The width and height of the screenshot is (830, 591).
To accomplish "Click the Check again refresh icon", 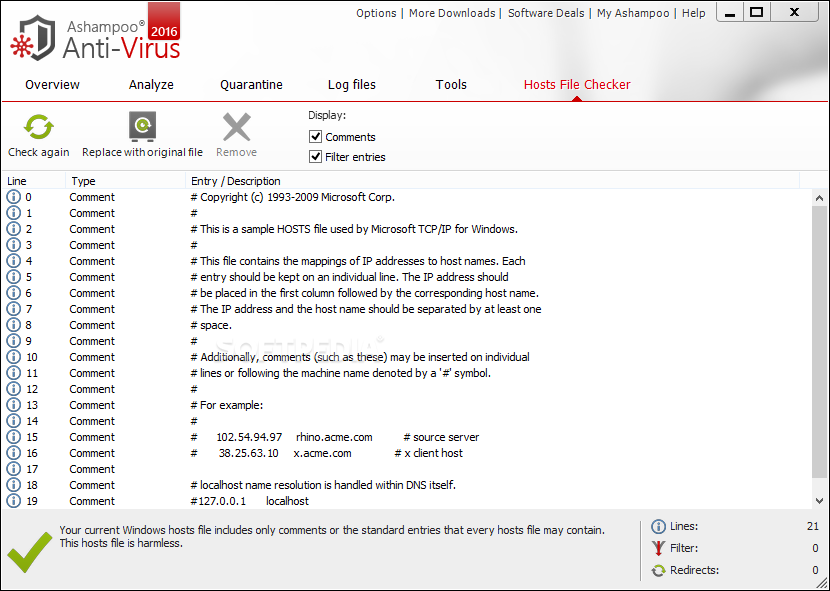I will pos(39,128).
